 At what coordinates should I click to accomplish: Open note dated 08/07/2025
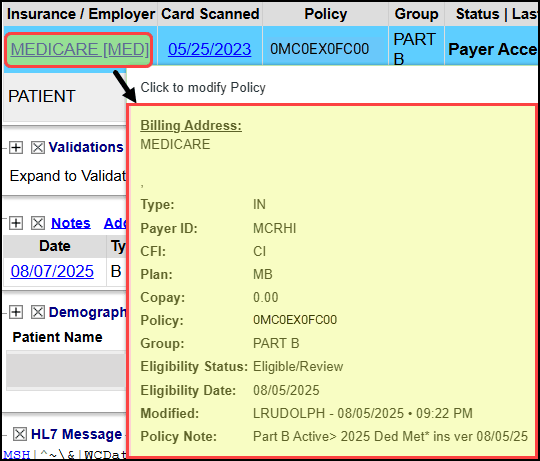(x=52, y=271)
